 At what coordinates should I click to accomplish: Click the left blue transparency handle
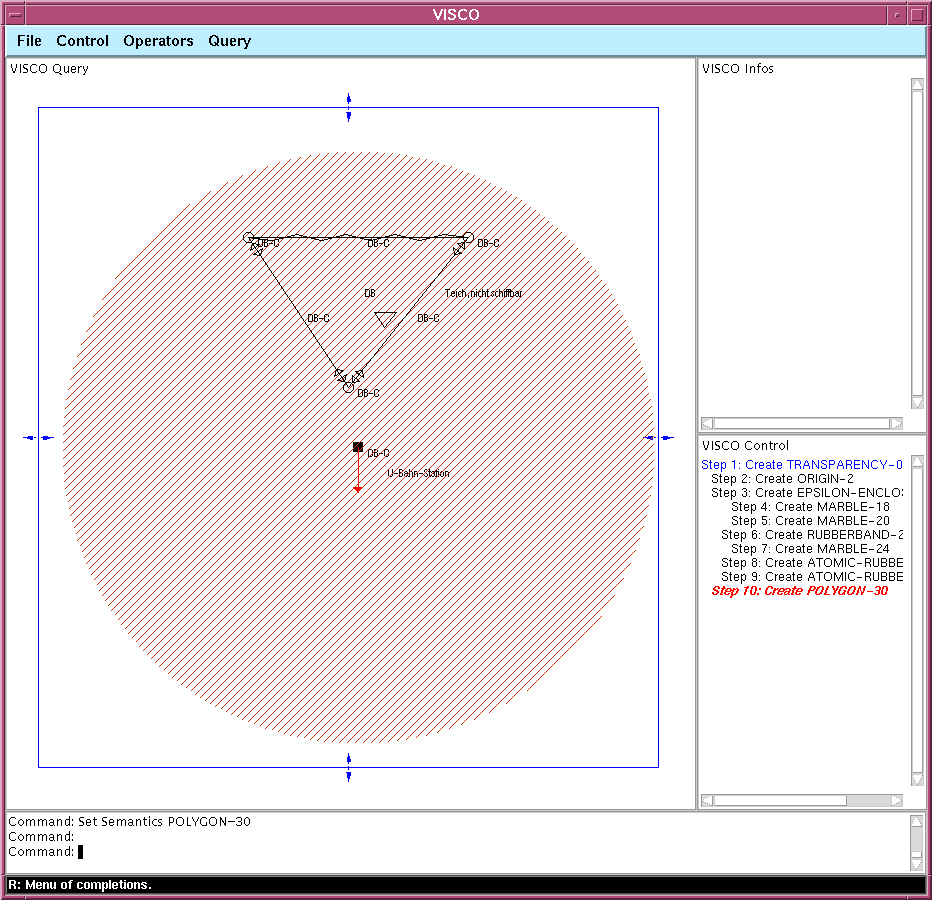(39, 438)
